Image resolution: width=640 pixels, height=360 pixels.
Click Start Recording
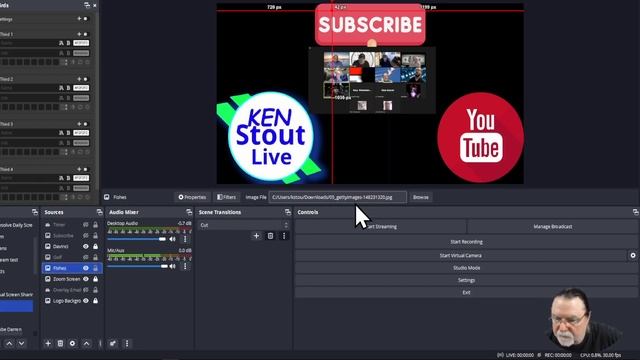click(x=466, y=242)
